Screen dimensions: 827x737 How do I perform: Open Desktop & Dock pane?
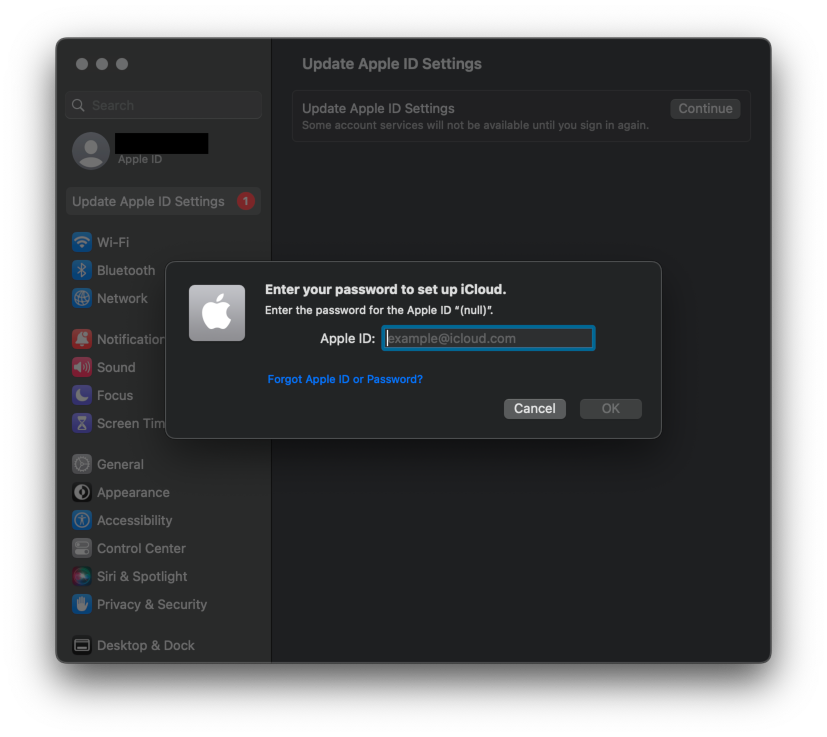click(x=146, y=645)
